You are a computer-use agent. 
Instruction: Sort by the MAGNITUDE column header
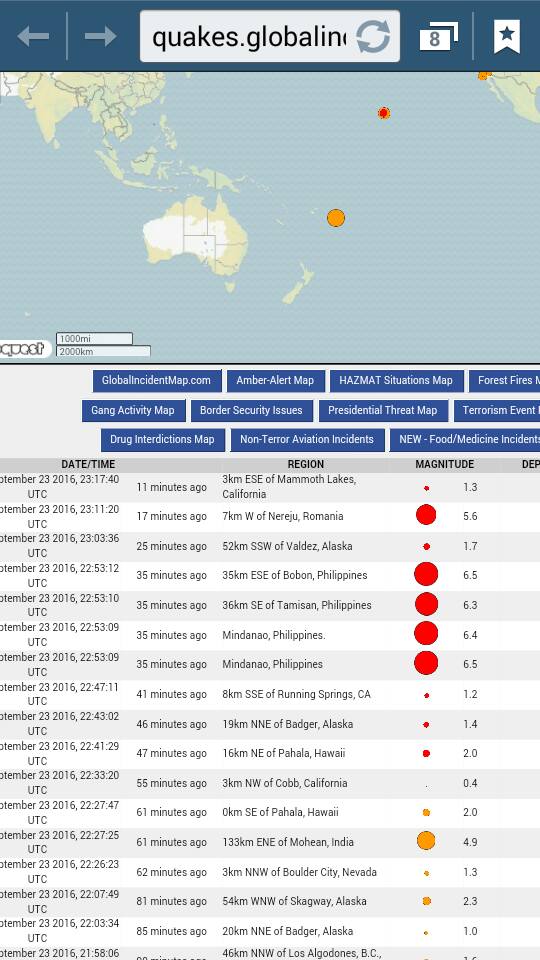tap(444, 465)
